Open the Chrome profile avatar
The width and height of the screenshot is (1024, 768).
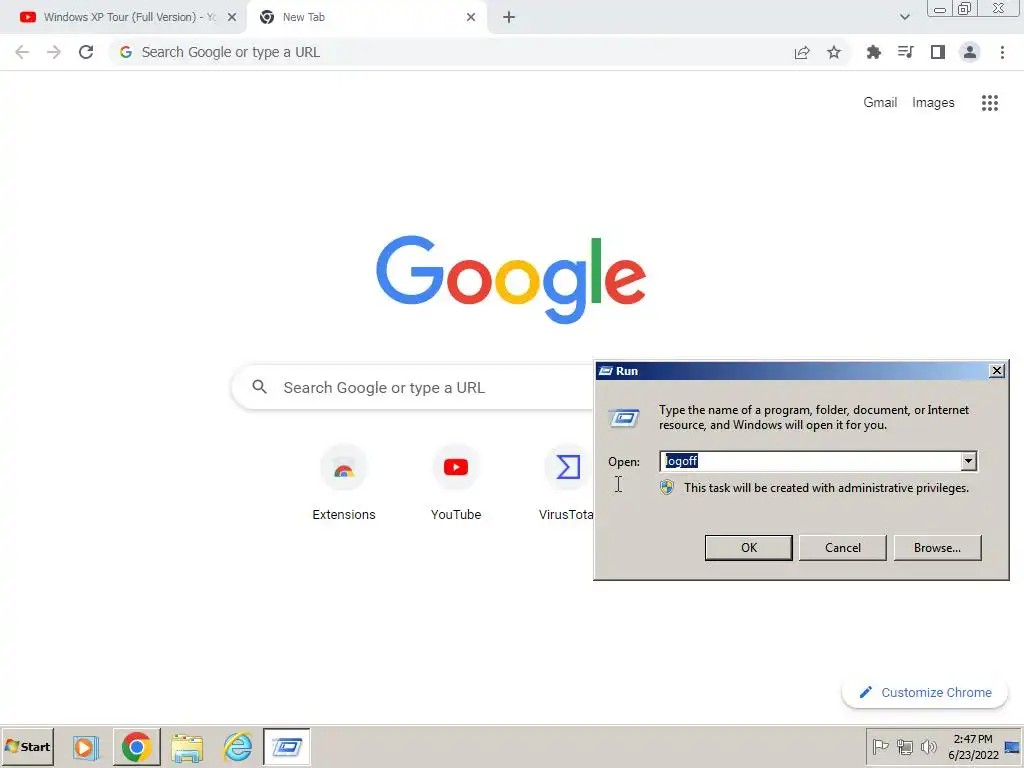click(970, 52)
